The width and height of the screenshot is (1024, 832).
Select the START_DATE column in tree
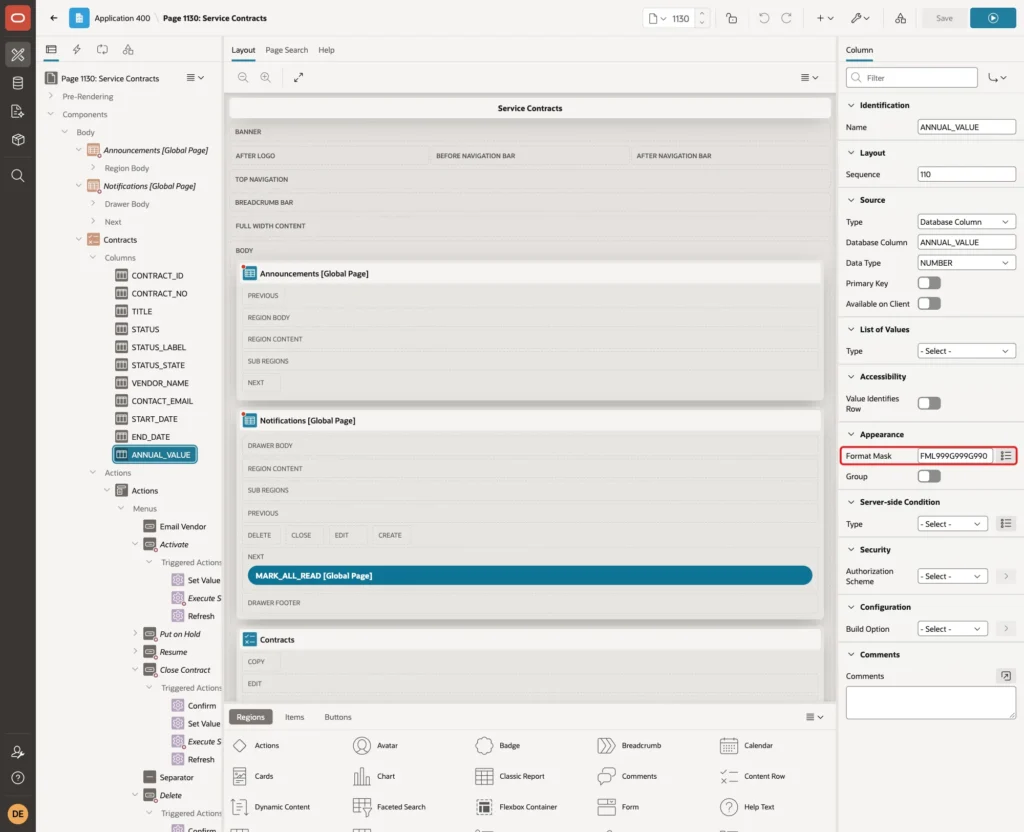point(154,419)
